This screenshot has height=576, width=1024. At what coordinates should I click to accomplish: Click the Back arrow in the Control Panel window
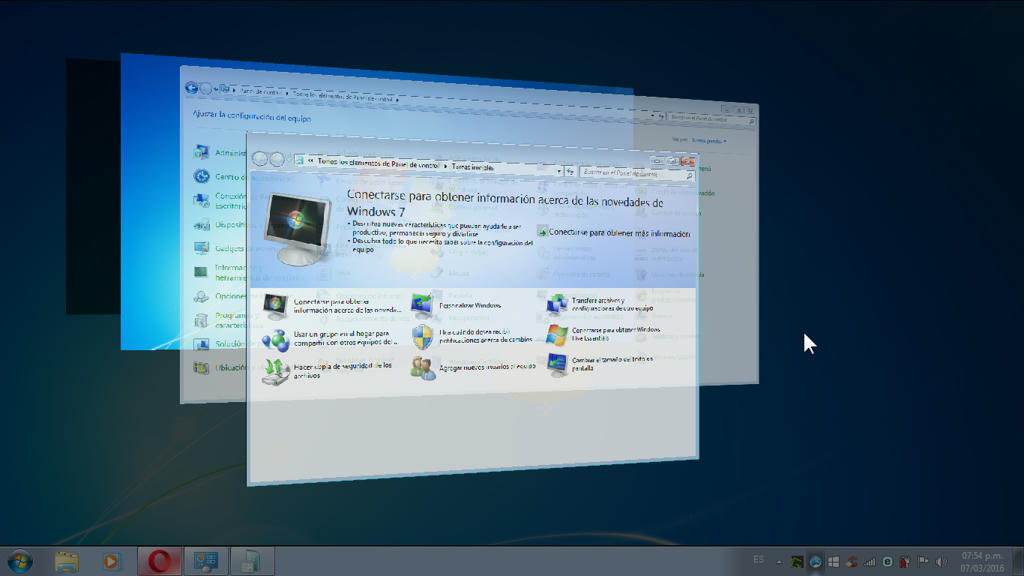coord(191,88)
